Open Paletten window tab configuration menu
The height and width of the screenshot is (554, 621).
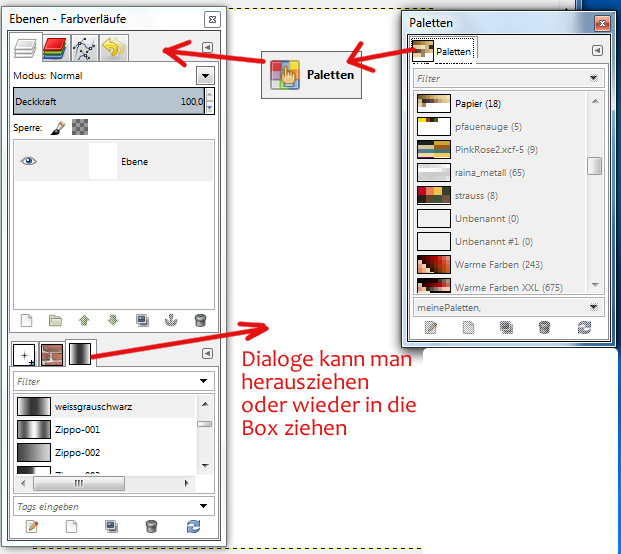click(x=597, y=51)
